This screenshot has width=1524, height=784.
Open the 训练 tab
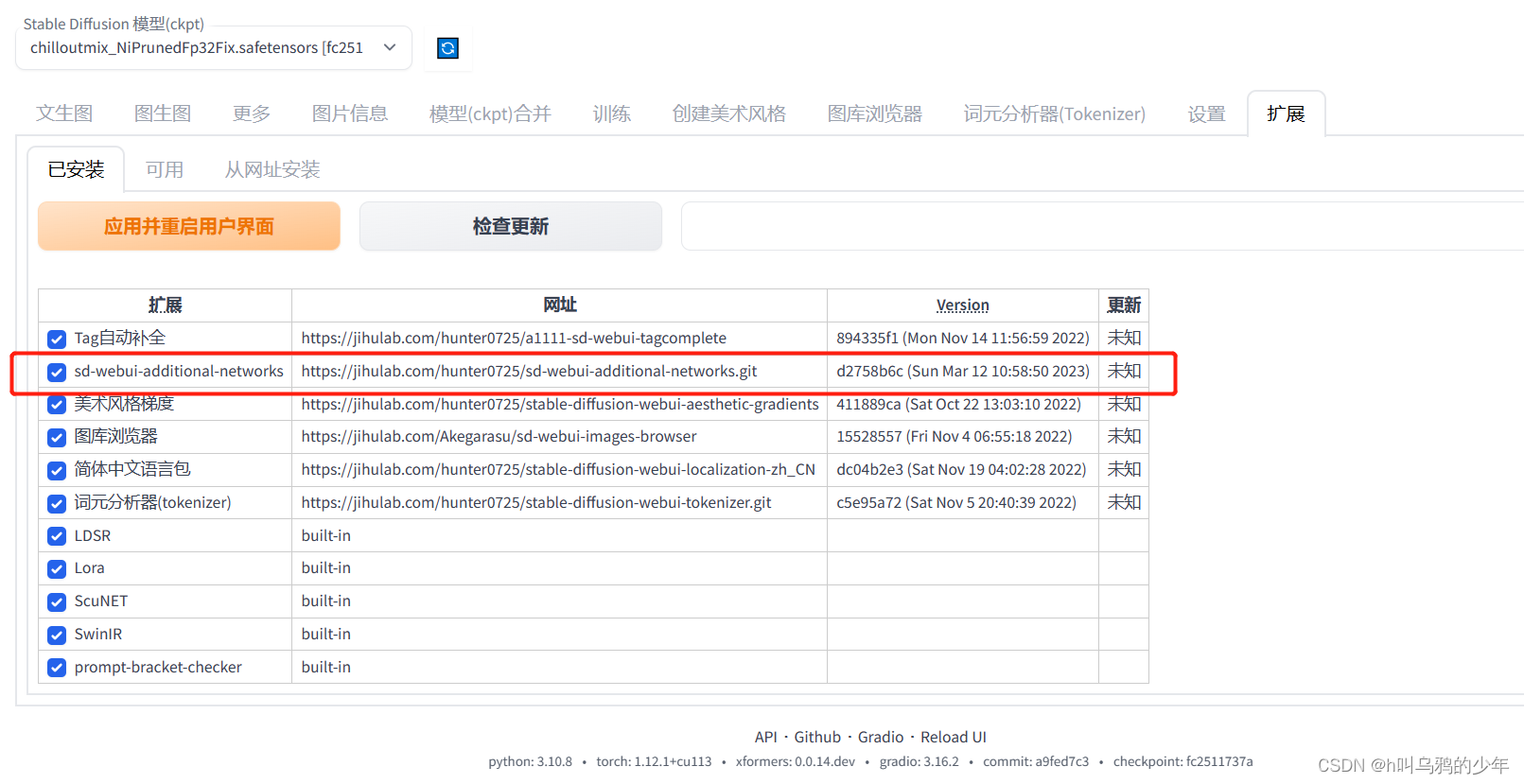click(x=612, y=113)
